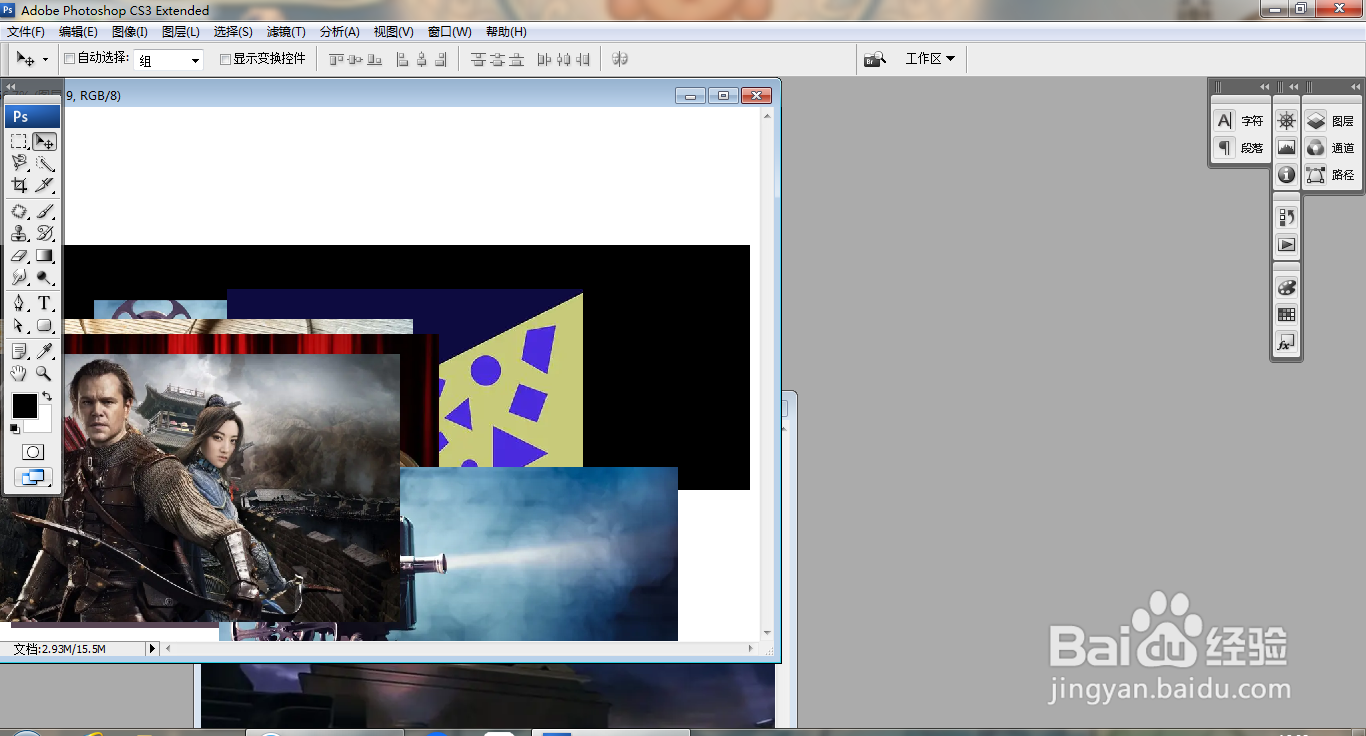Collapse the toolbox using the double-arrow
Image resolution: width=1366 pixels, height=736 pixels.
pos(11,87)
